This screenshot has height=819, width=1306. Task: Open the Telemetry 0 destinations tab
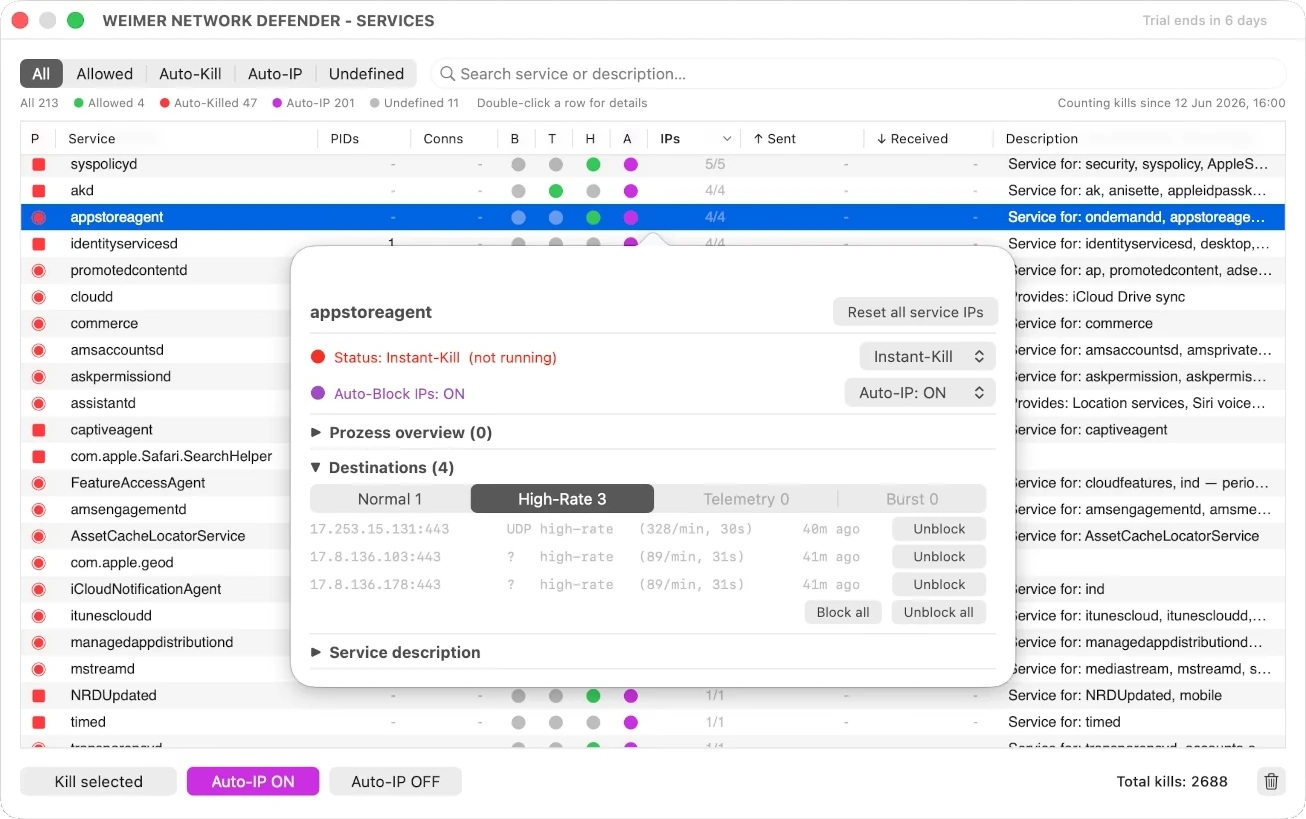746,499
